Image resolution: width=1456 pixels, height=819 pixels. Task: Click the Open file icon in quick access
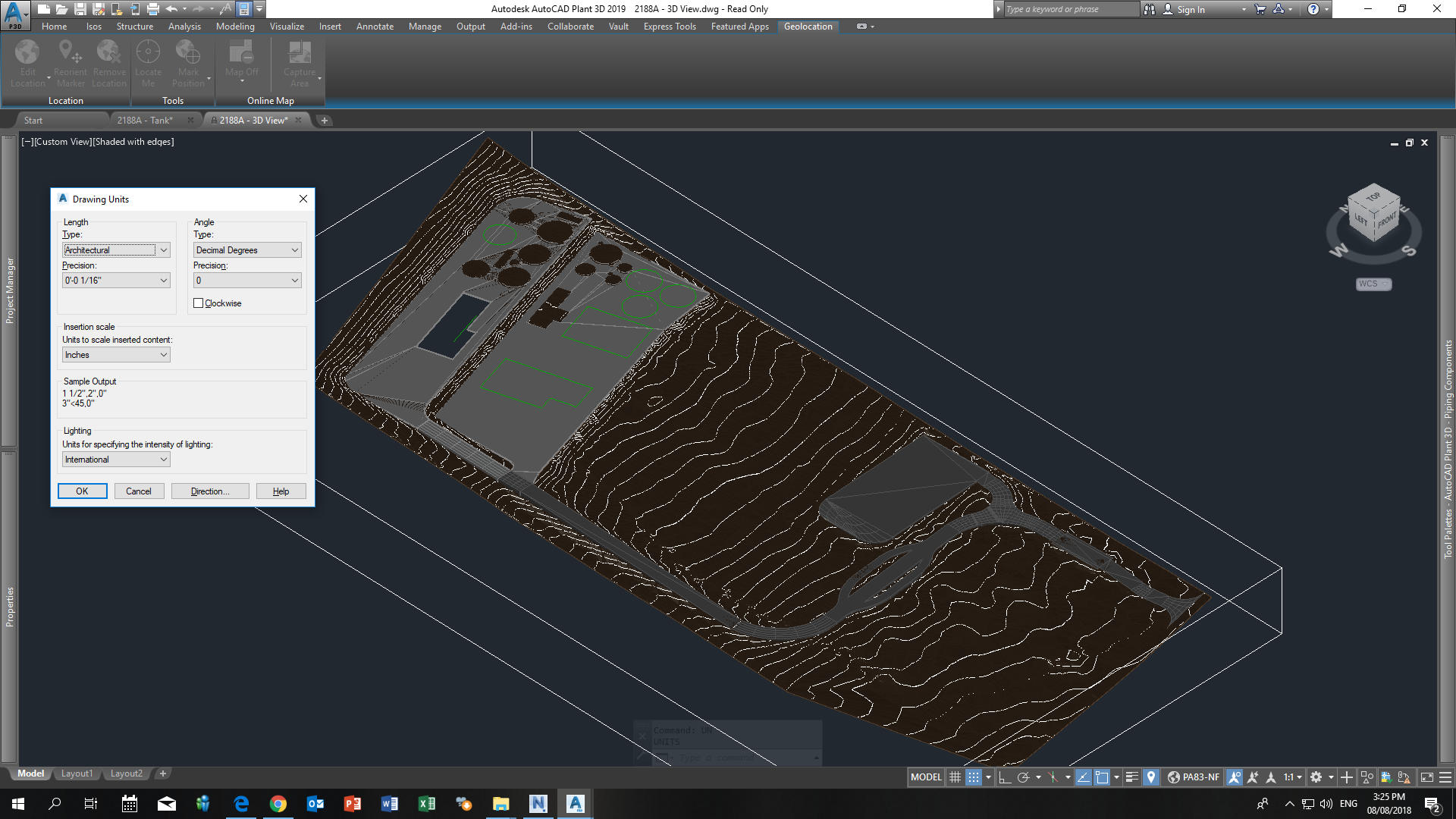(x=62, y=9)
